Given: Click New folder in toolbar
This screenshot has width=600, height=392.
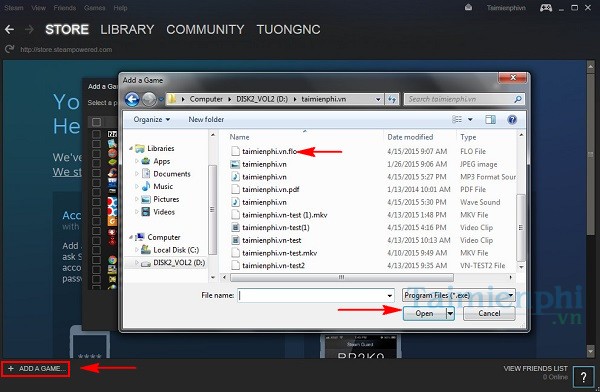Looking at the screenshot, I should pyautogui.click(x=206, y=119).
